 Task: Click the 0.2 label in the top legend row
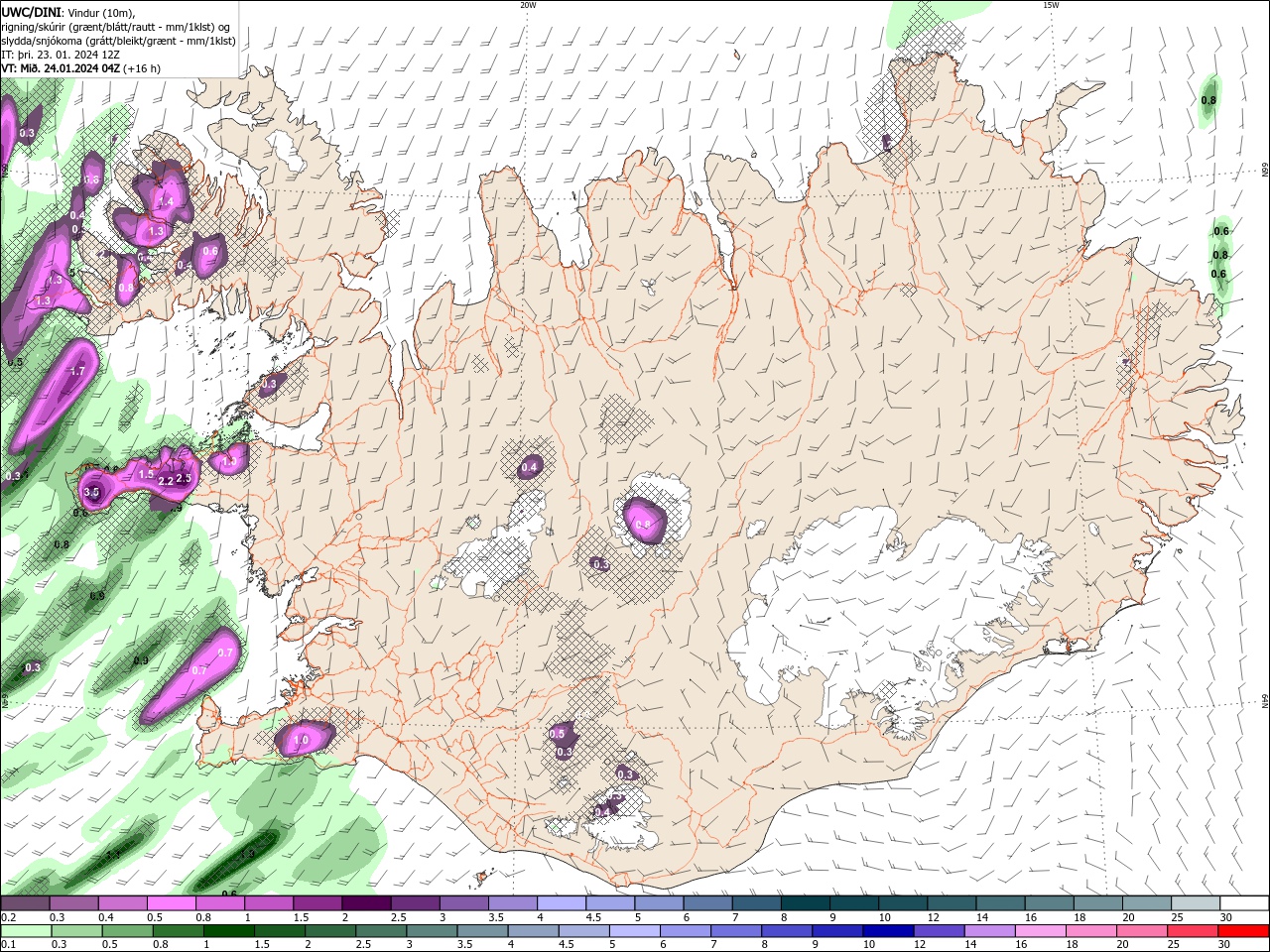coord(8,917)
